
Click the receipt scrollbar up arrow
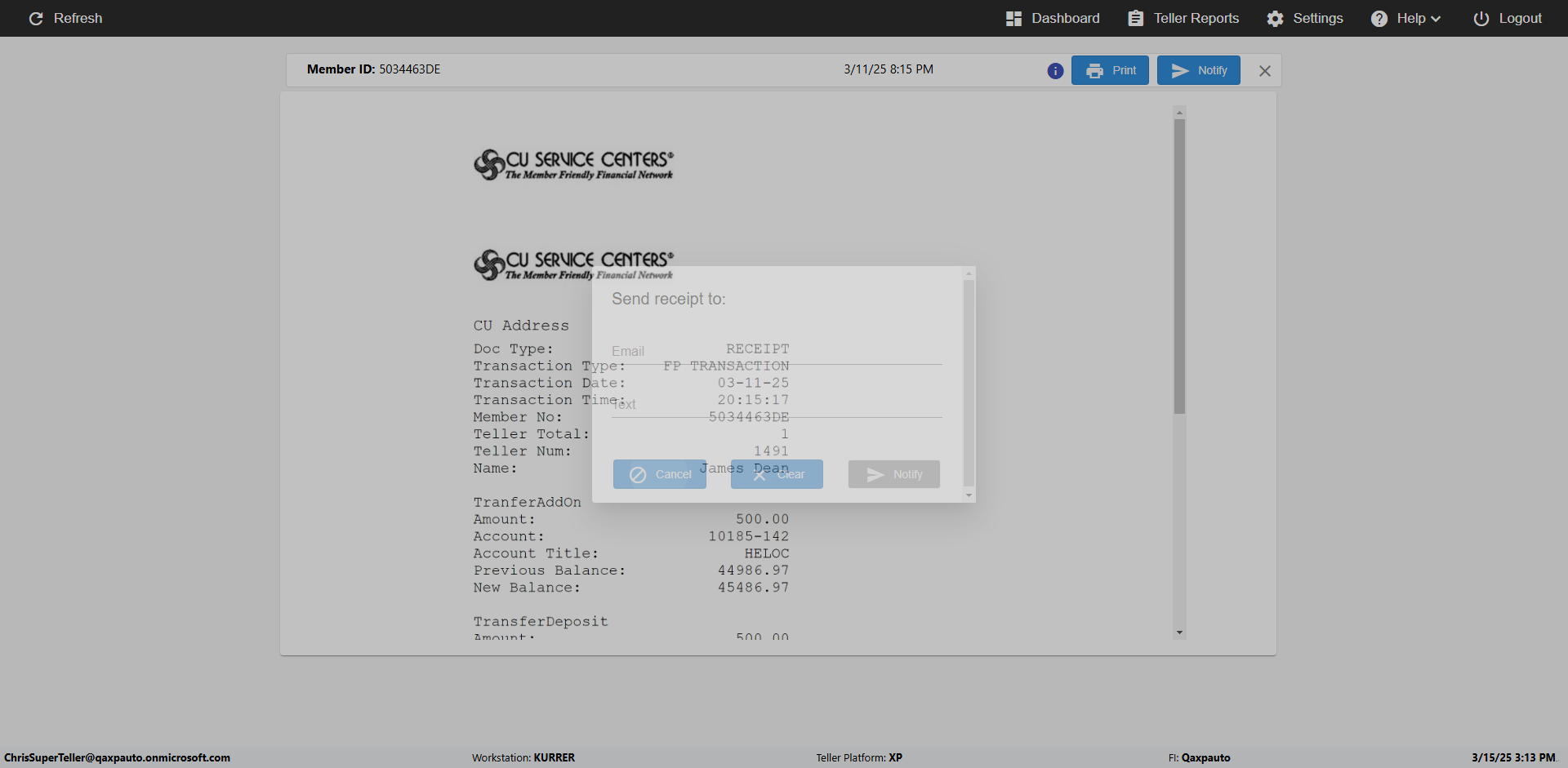click(1179, 113)
